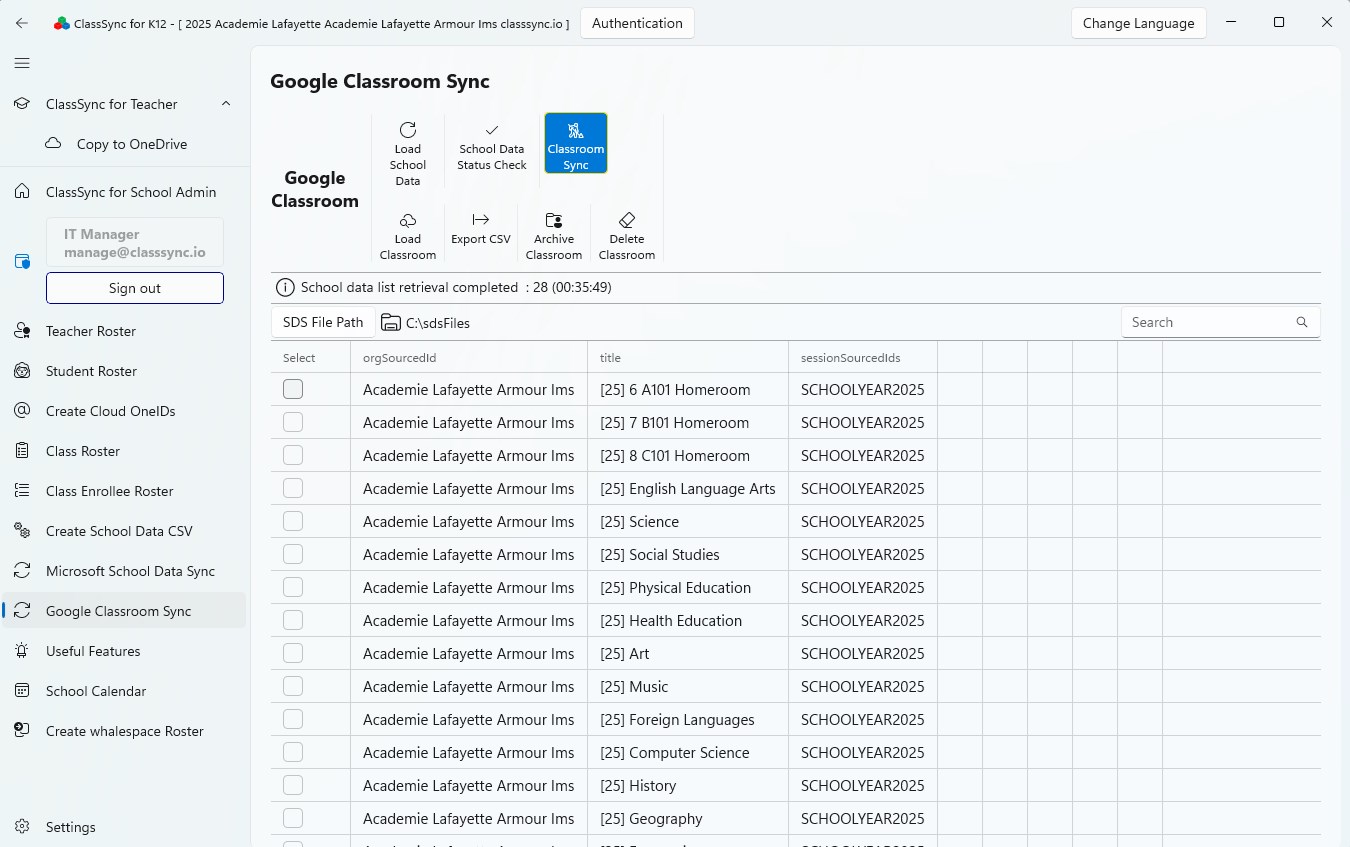Open the folder icon next to C:\sdsFiles
Viewport: 1350px width, 847px height.
[390, 323]
